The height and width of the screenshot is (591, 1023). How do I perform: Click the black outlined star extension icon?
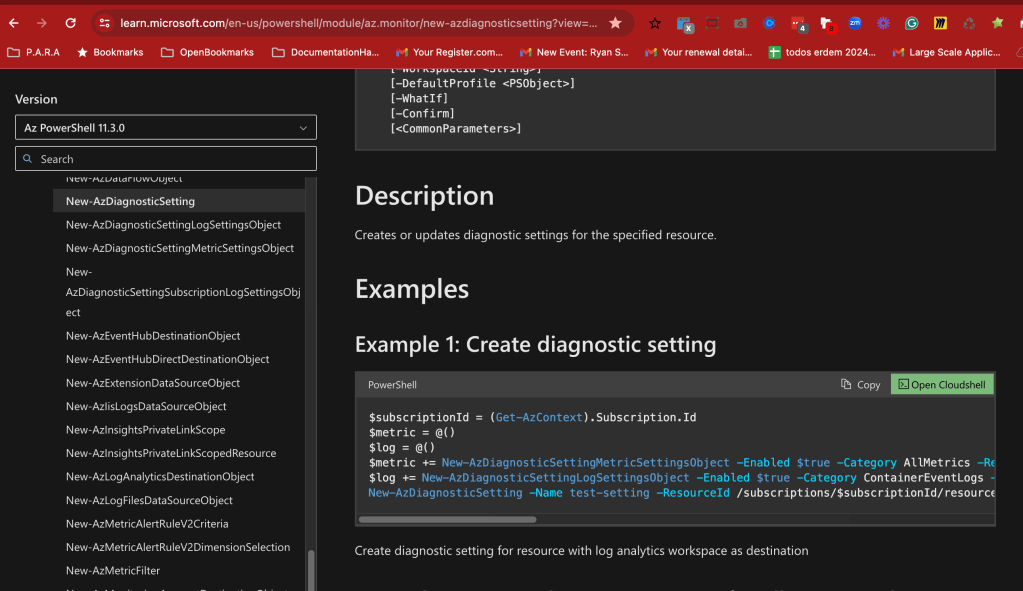655,23
